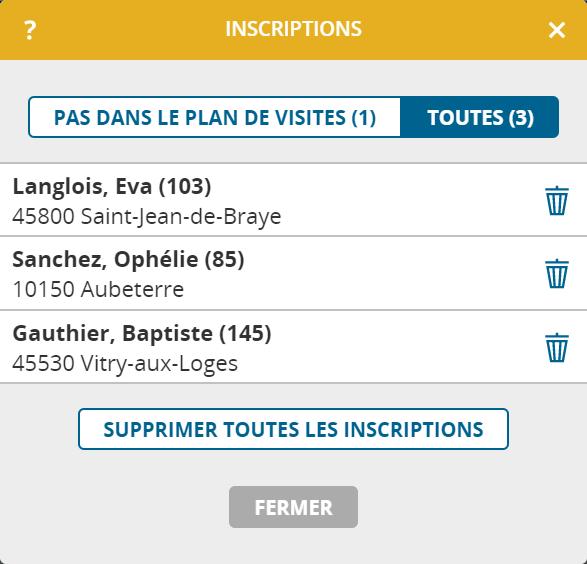Click Supprimer toutes les inscriptions button
Screen dimensions: 587x564
point(293,429)
